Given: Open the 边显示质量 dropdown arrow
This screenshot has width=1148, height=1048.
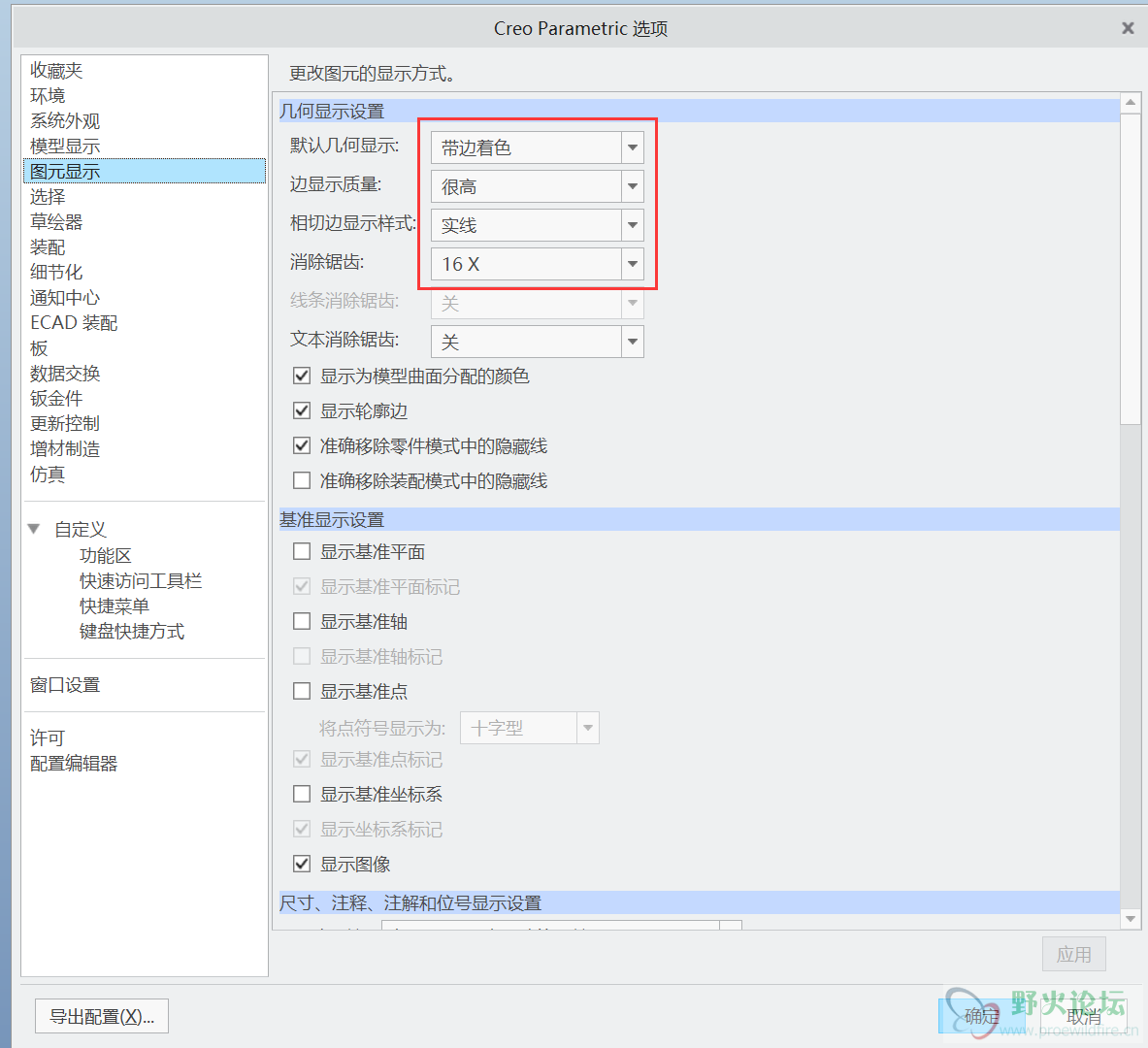Looking at the screenshot, I should [633, 186].
